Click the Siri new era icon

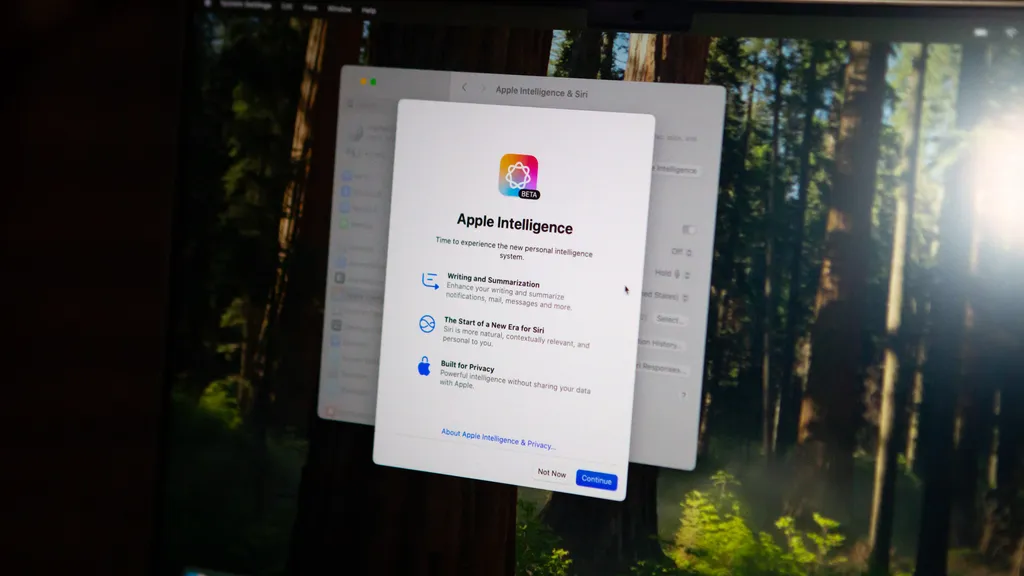click(x=427, y=323)
